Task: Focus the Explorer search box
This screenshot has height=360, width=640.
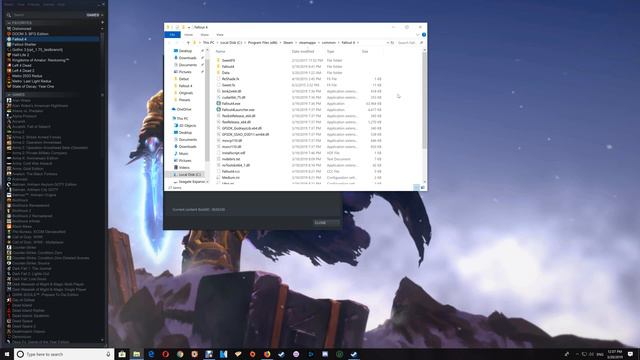Action: (x=410, y=42)
